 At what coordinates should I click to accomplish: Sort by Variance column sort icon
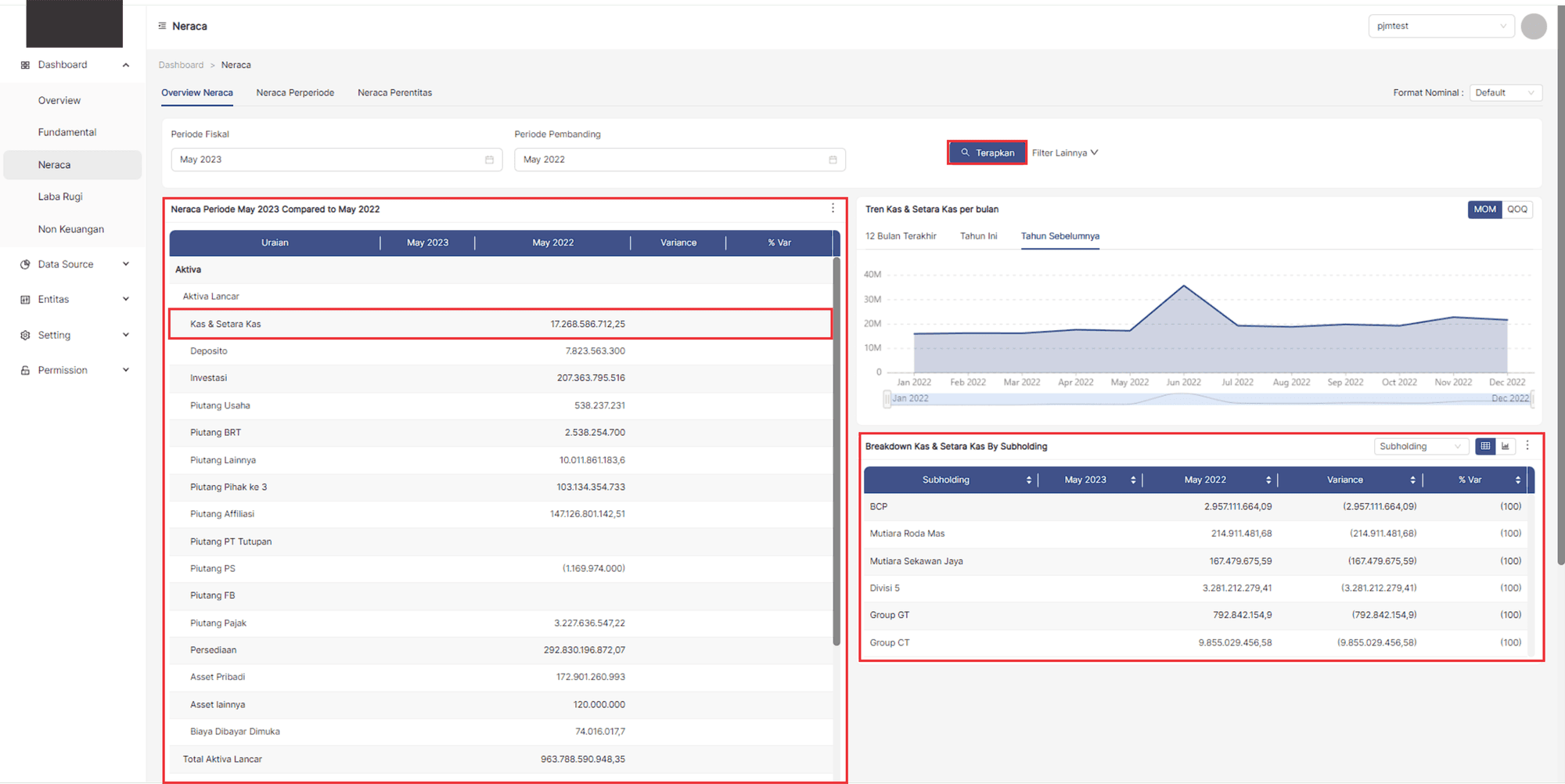tap(1412, 480)
